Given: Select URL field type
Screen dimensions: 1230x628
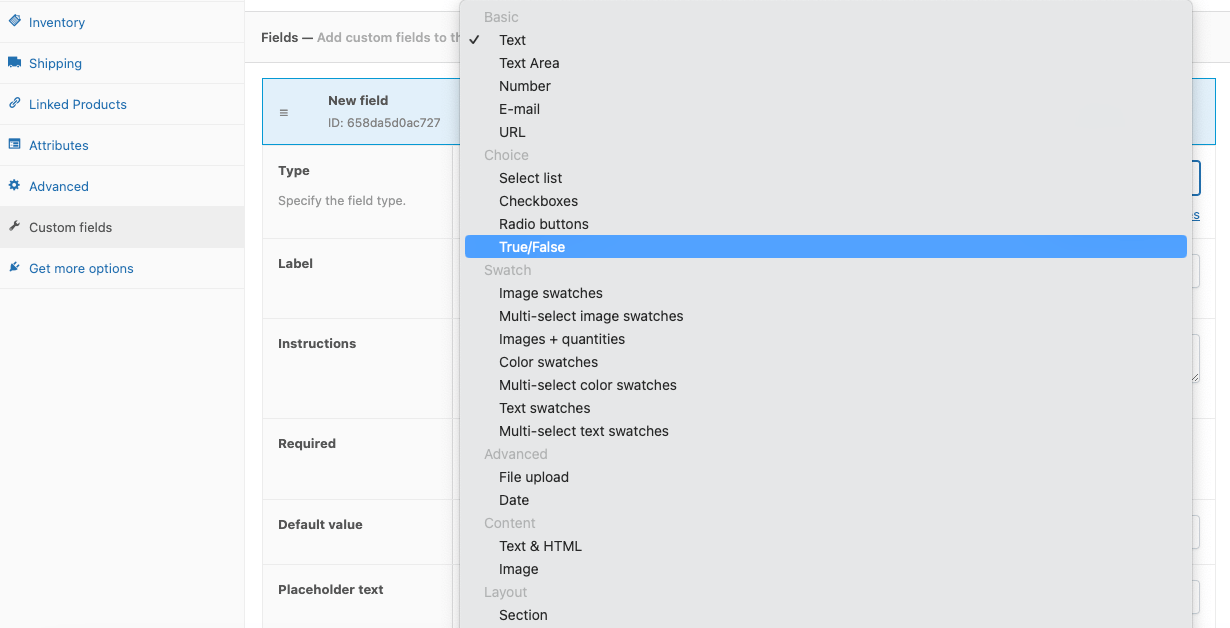Looking at the screenshot, I should pyautogui.click(x=826, y=132).
